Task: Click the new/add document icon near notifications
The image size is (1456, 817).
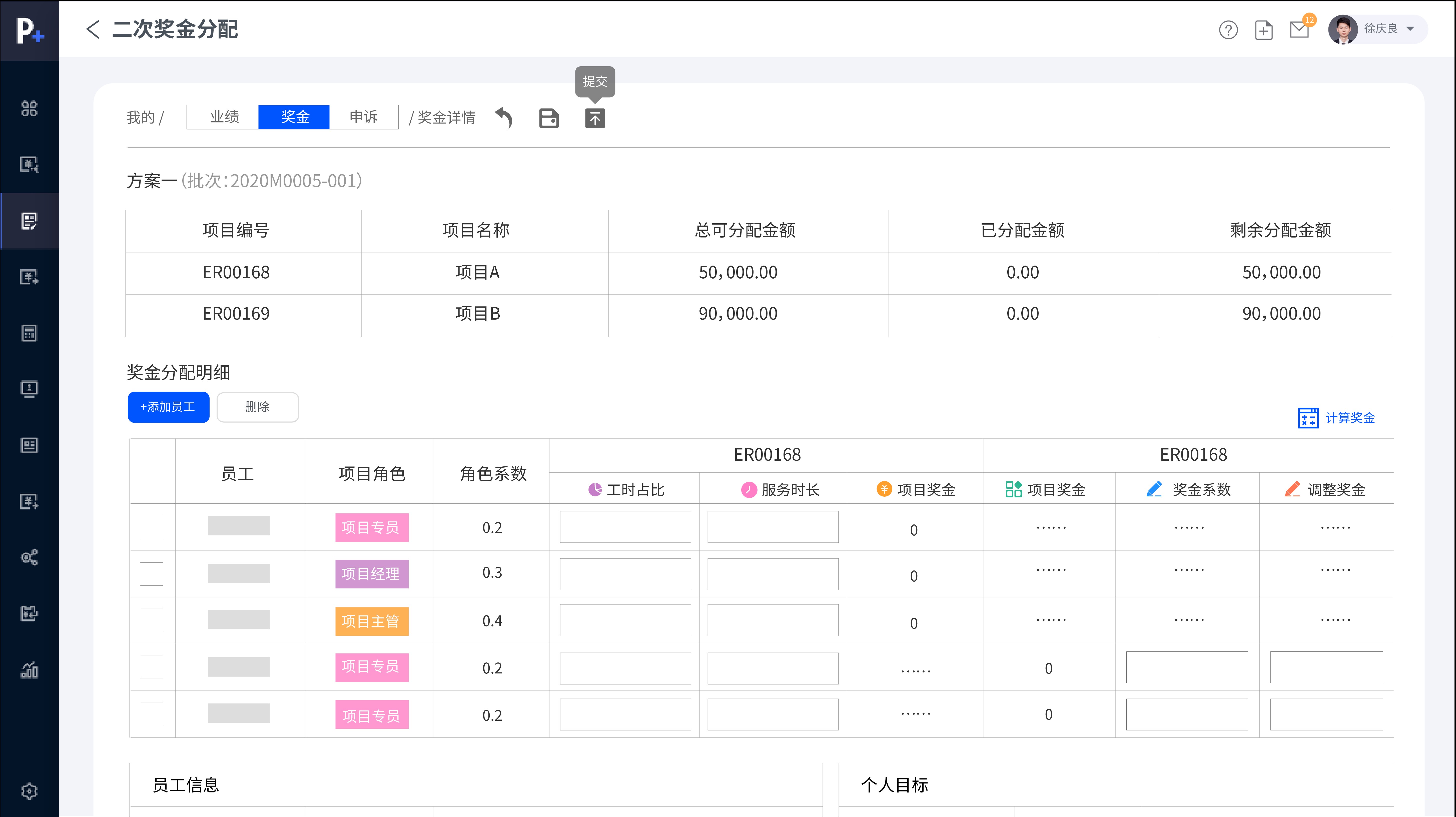Action: tap(1264, 30)
